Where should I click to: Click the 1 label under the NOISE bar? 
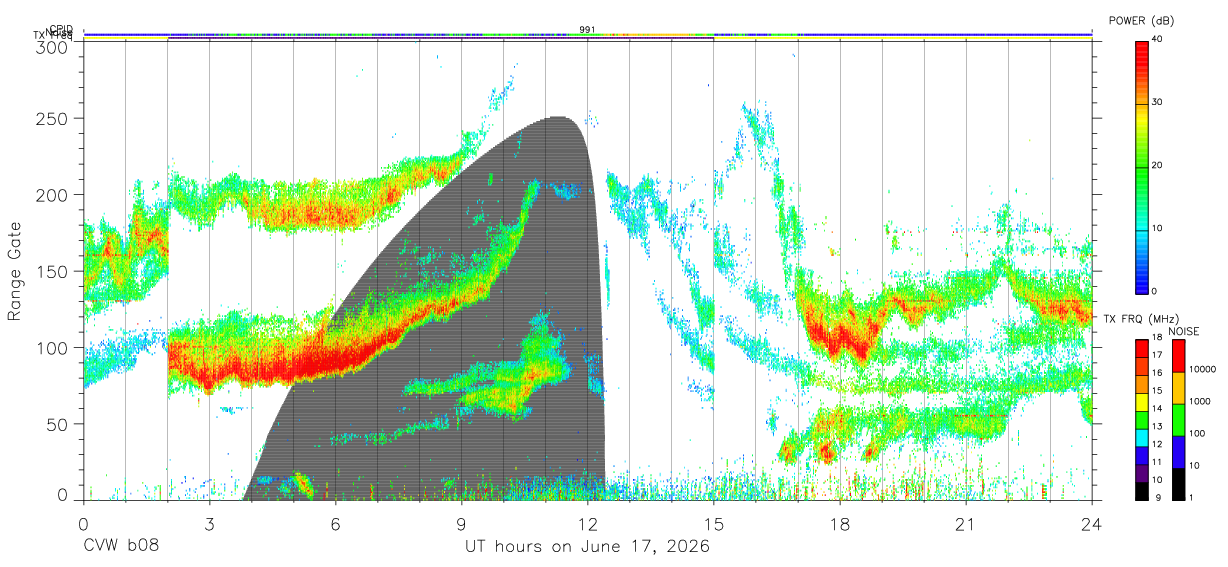coord(1190,497)
